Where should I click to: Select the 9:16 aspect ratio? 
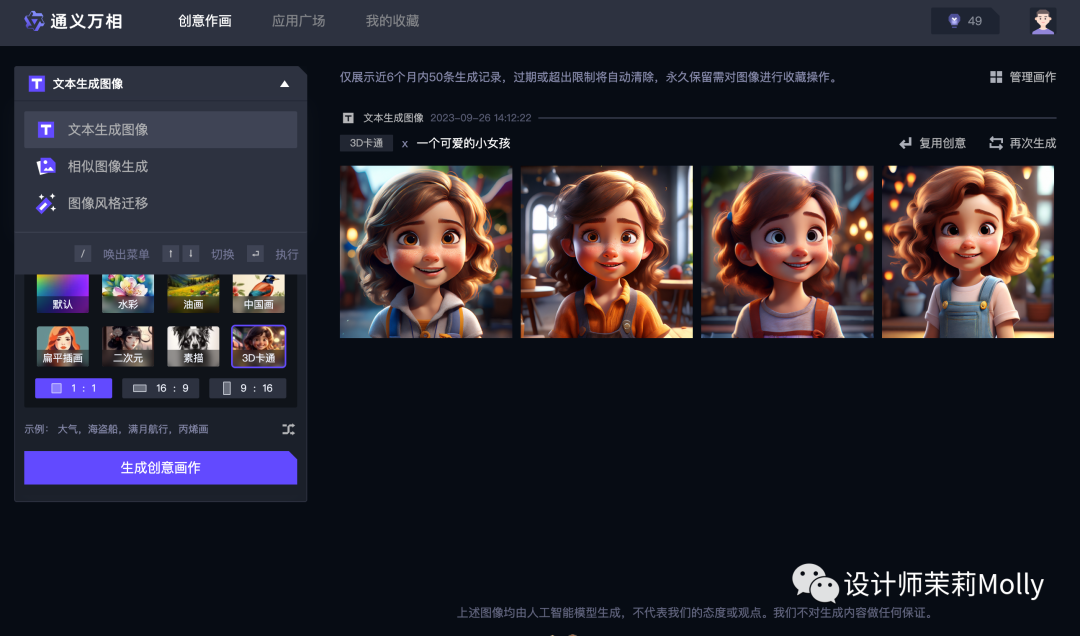pyautogui.click(x=247, y=387)
